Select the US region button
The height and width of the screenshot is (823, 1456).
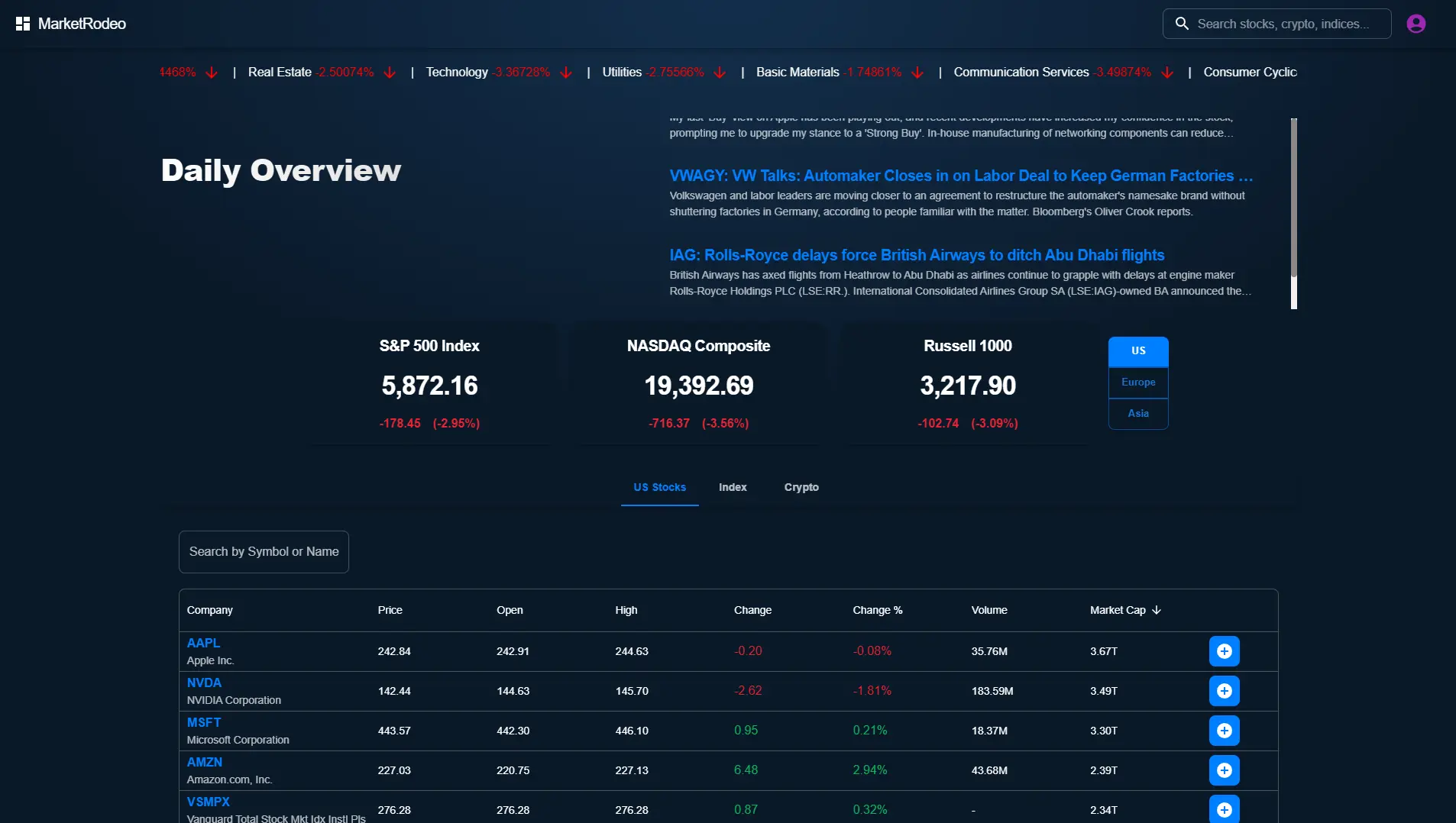tap(1138, 351)
